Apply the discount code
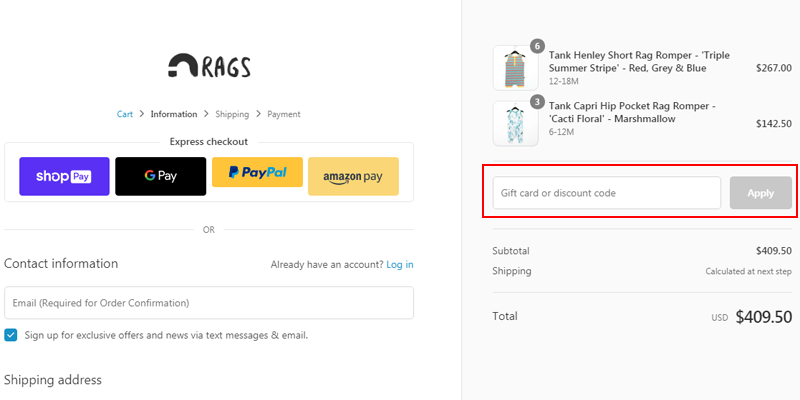 point(761,193)
